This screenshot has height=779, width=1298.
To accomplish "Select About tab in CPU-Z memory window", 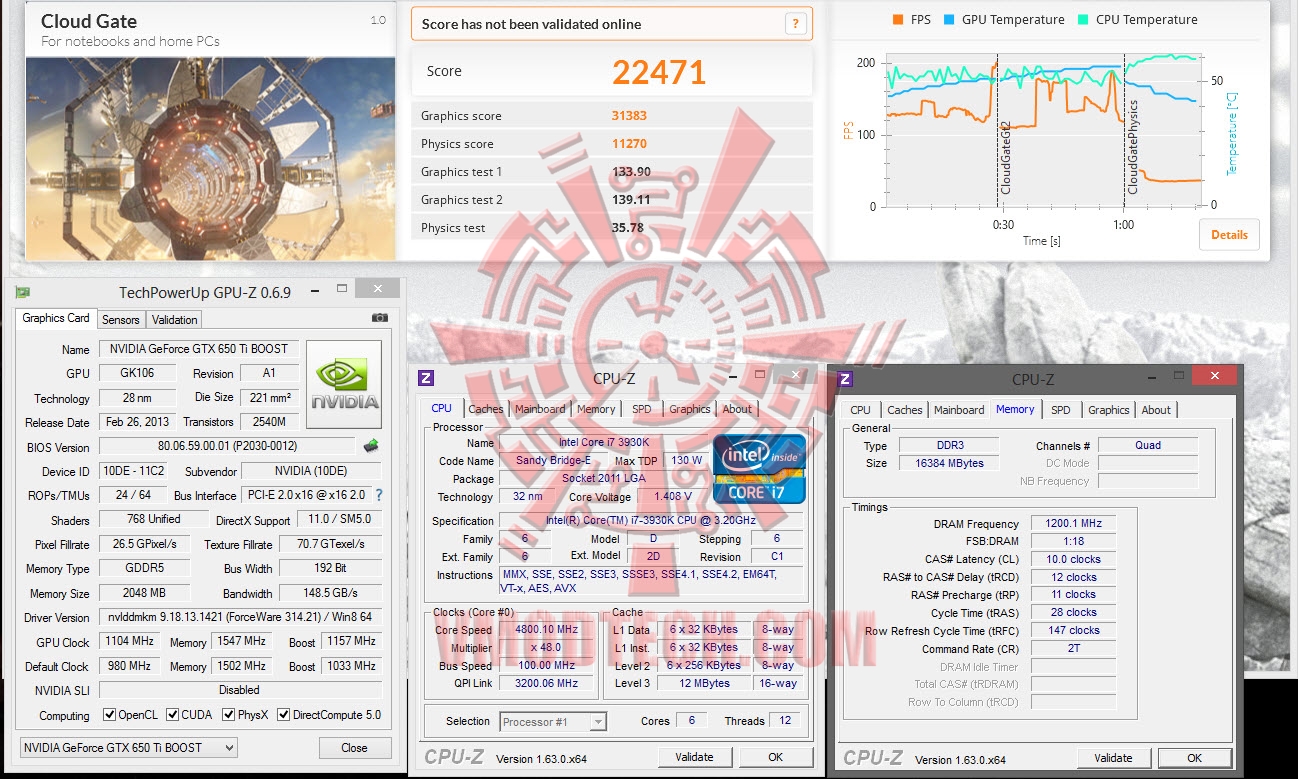I will coord(1156,410).
